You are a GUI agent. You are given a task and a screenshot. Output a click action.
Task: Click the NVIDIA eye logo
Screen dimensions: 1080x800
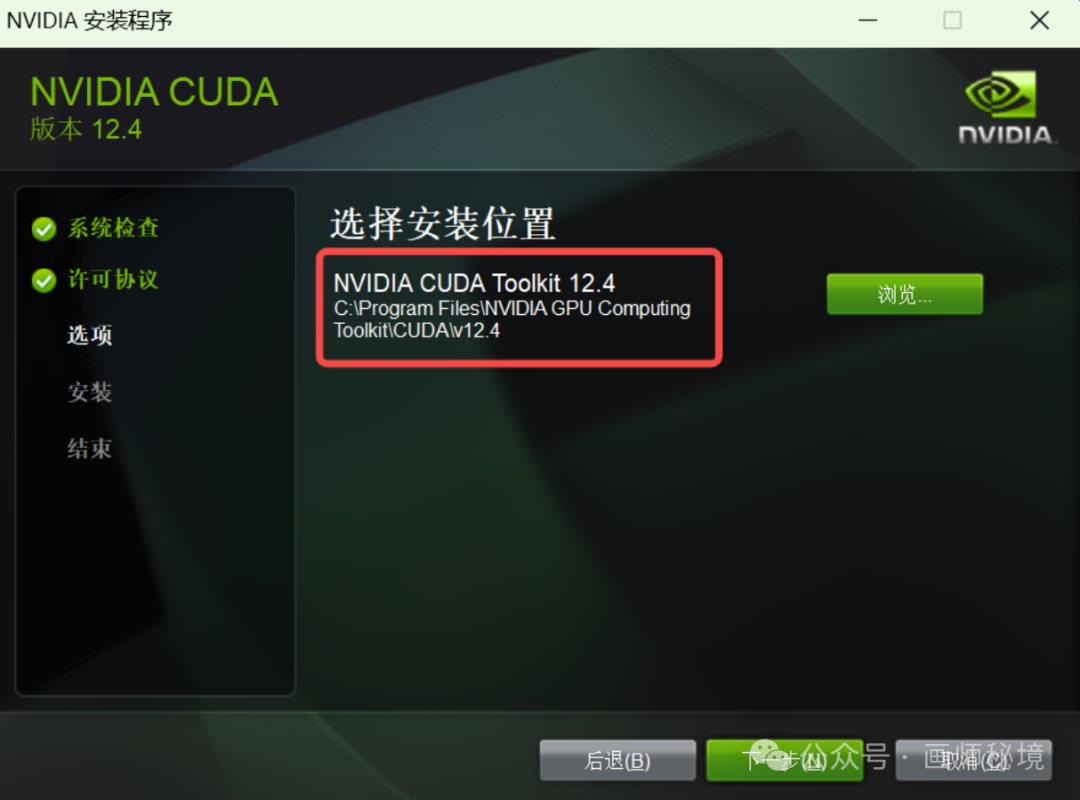tap(1000, 94)
